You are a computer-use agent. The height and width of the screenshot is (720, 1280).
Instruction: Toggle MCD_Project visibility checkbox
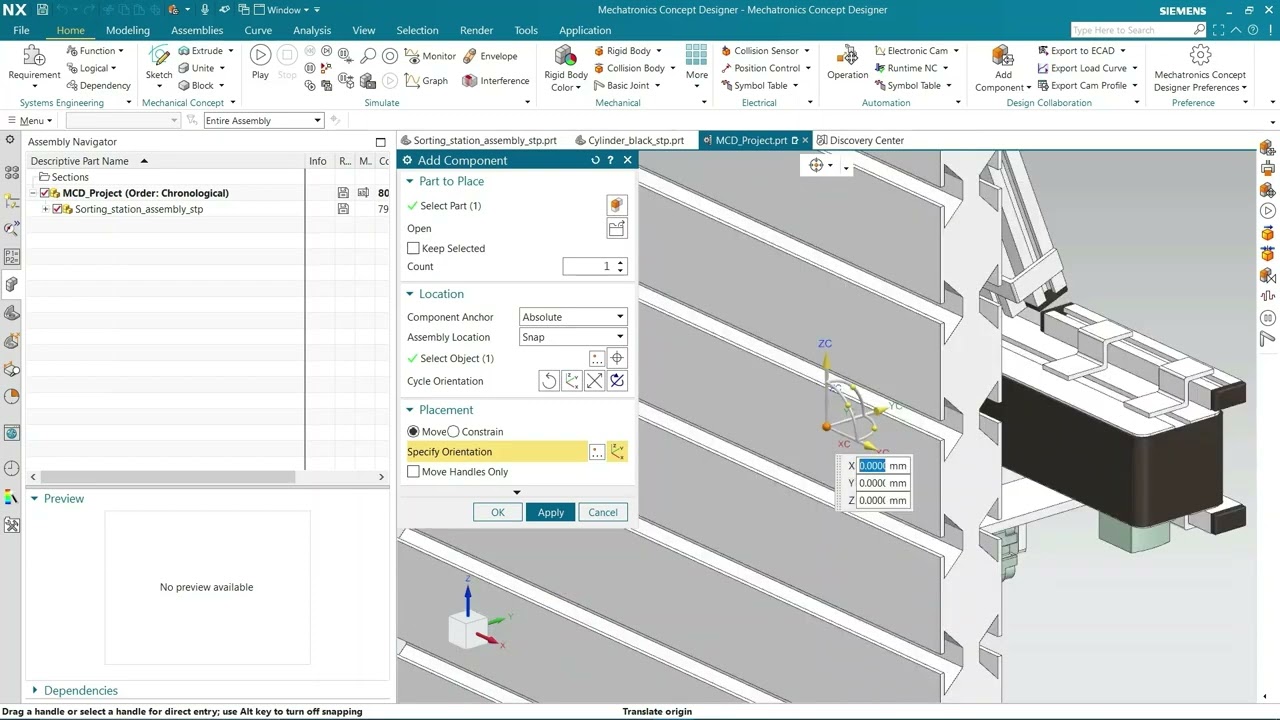click(x=45, y=193)
